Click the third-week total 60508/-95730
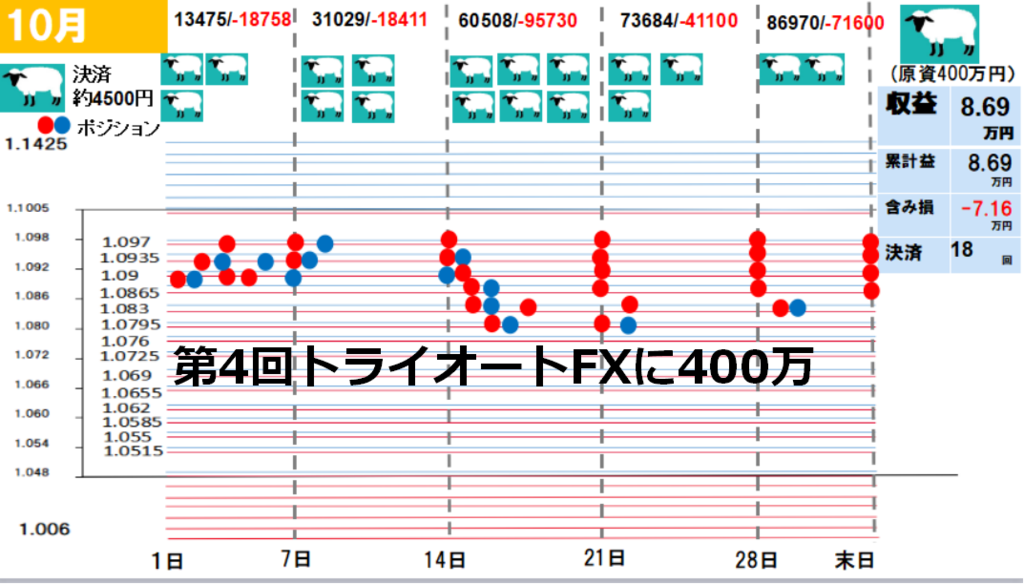The image size is (1024, 584). (518, 21)
